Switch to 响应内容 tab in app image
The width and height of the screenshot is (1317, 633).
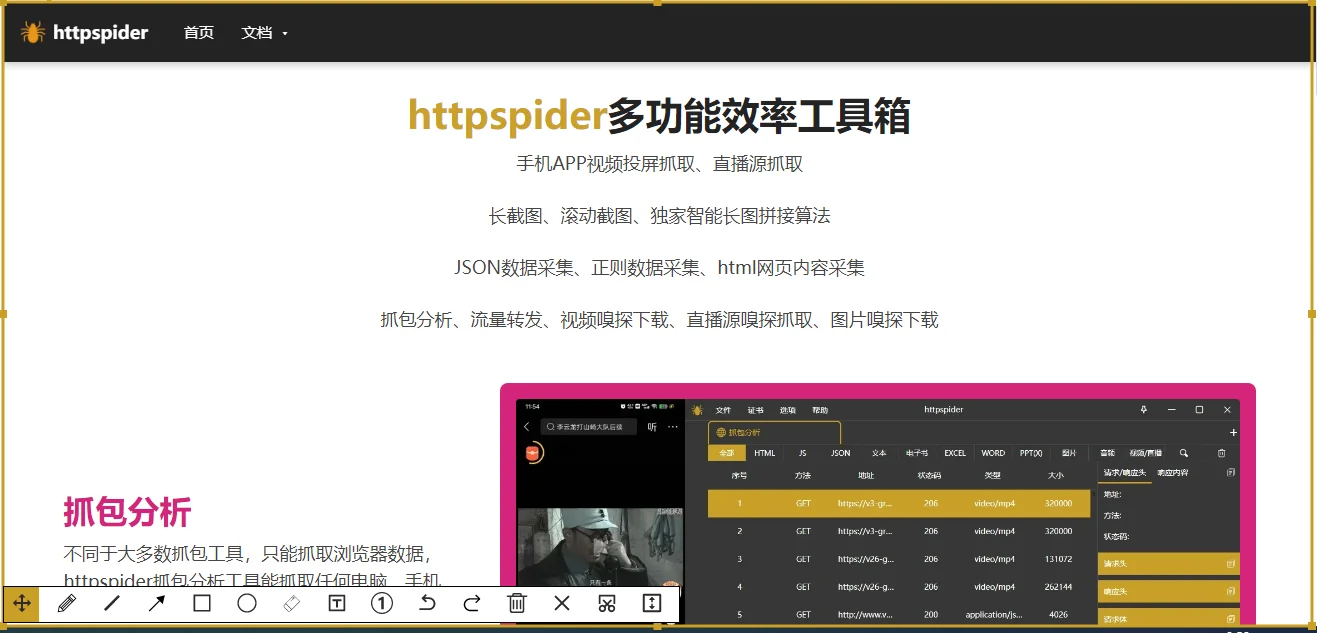(1173, 472)
